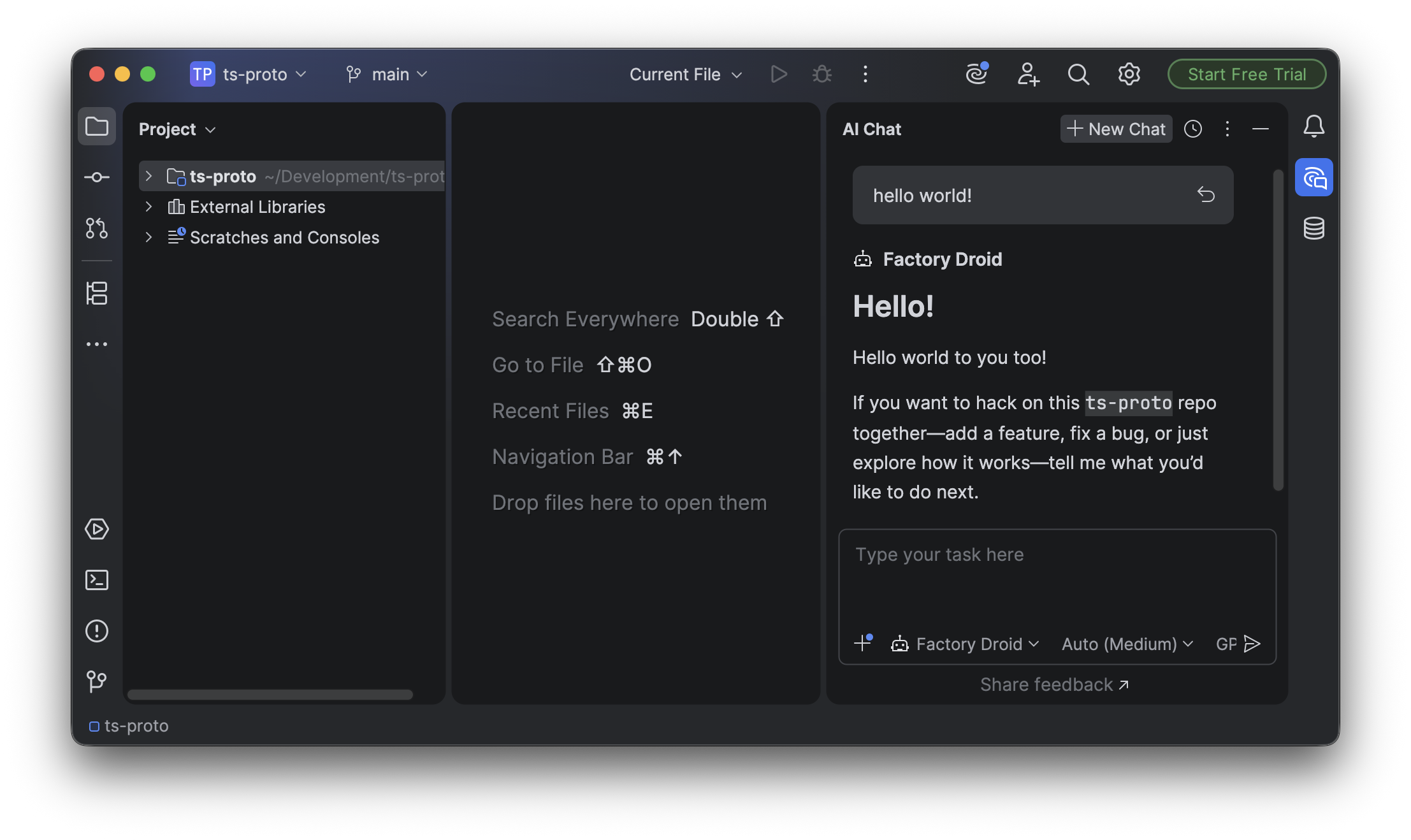Image resolution: width=1411 pixels, height=840 pixels.
Task: Open the Git tool window
Action: pyautogui.click(x=97, y=681)
